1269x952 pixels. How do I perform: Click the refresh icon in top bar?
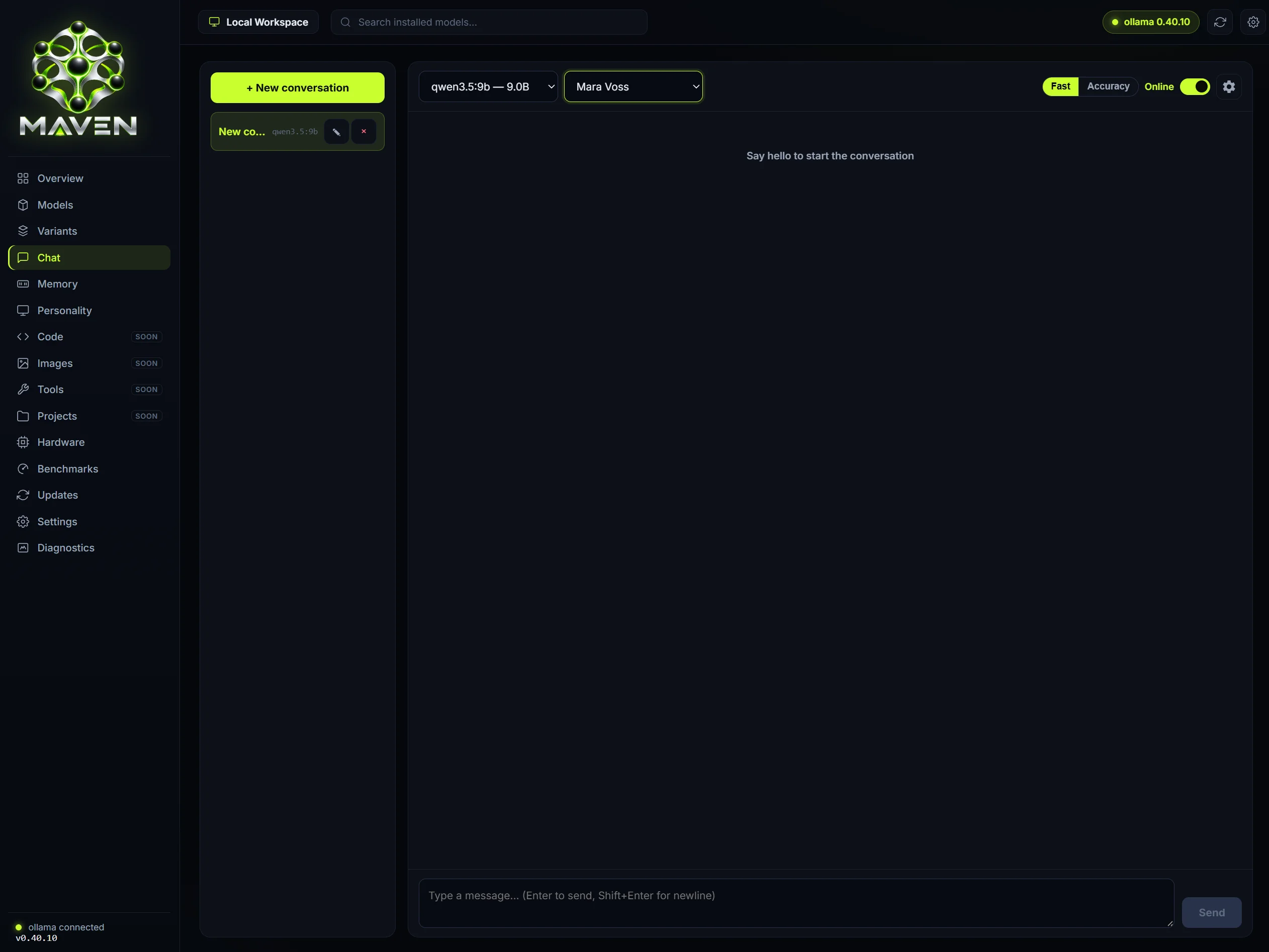coord(1220,22)
